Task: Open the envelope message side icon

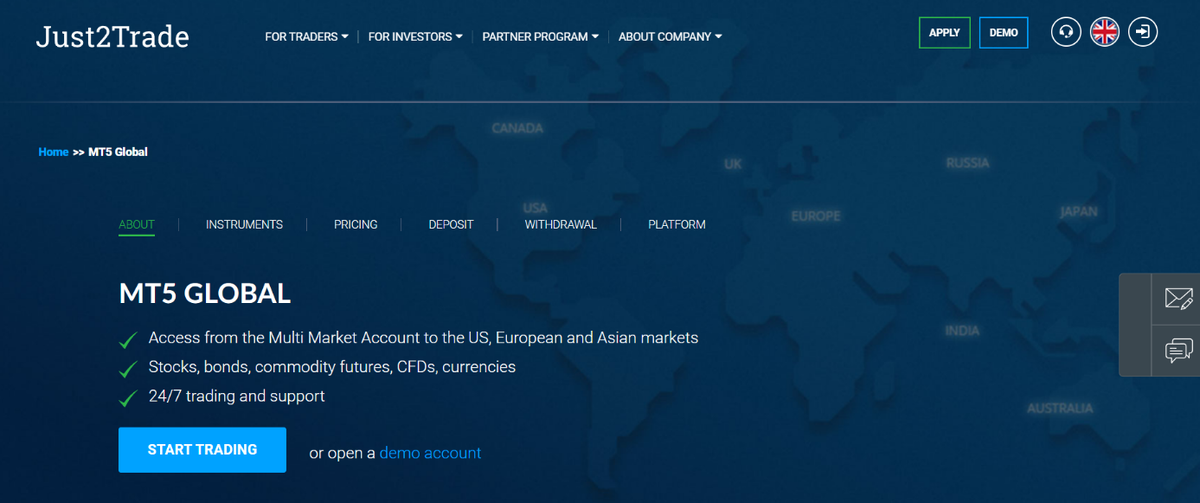Action: (1178, 298)
